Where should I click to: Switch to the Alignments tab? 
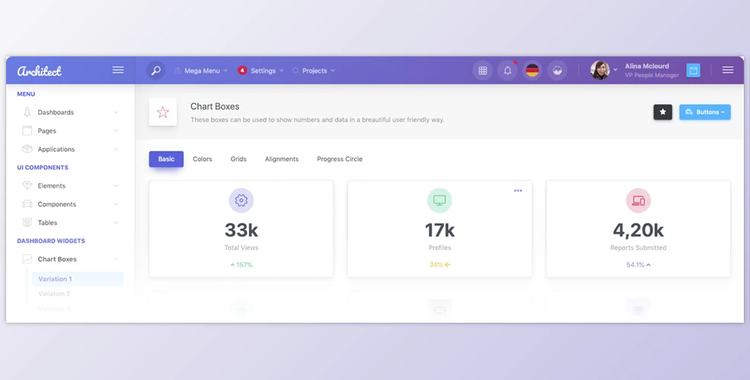pyautogui.click(x=282, y=159)
